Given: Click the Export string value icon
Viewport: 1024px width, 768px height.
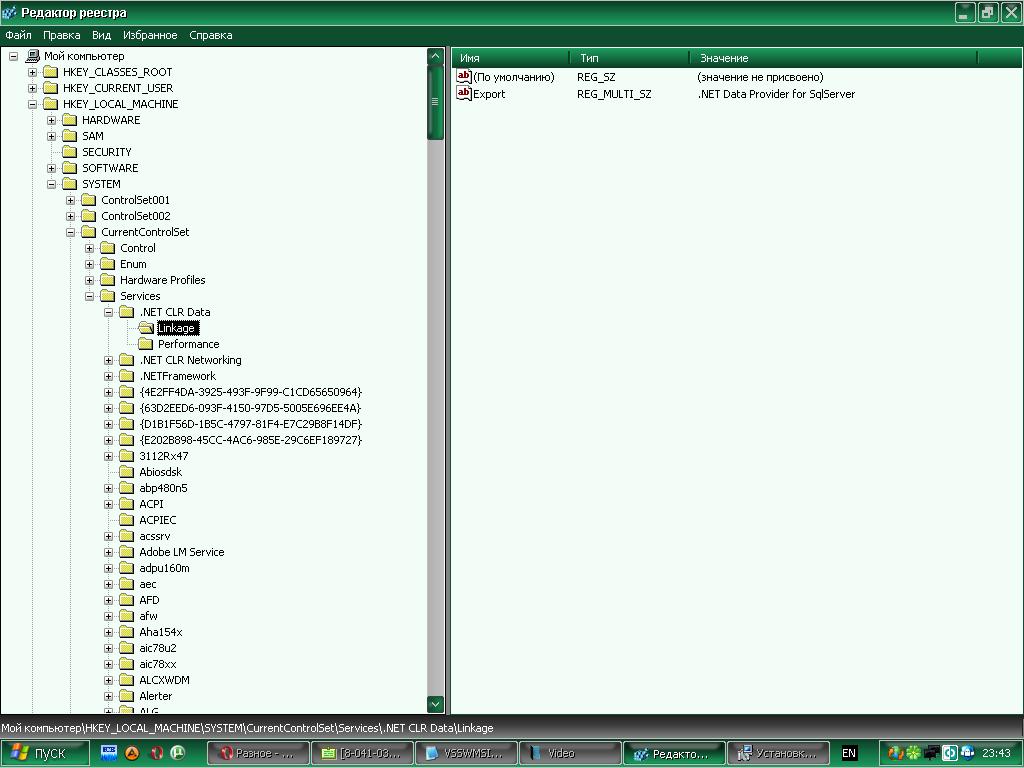Looking at the screenshot, I should click(x=464, y=94).
